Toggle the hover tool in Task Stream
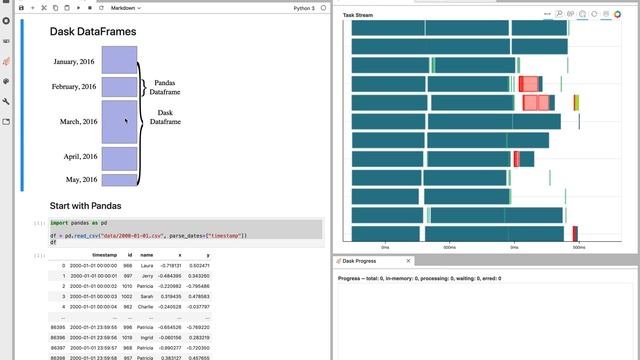Viewport: 640px width, 360px height. click(606, 14)
